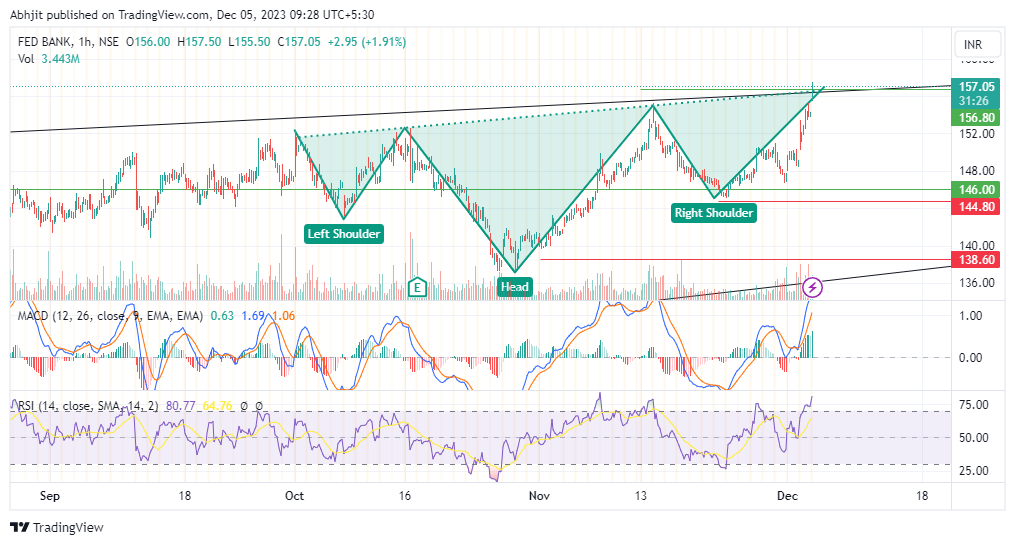The width and height of the screenshot is (1015, 545).
Task: Click the RSI value 80.77
Action: tap(181, 406)
